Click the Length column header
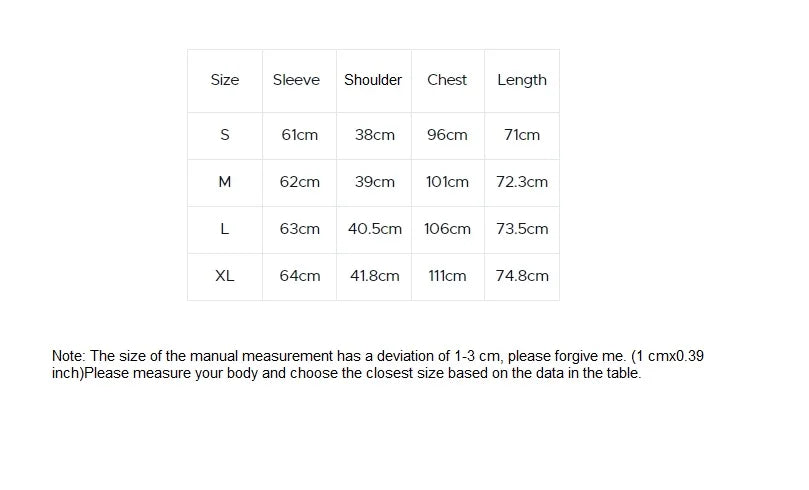The height and width of the screenshot is (490, 809). point(522,80)
